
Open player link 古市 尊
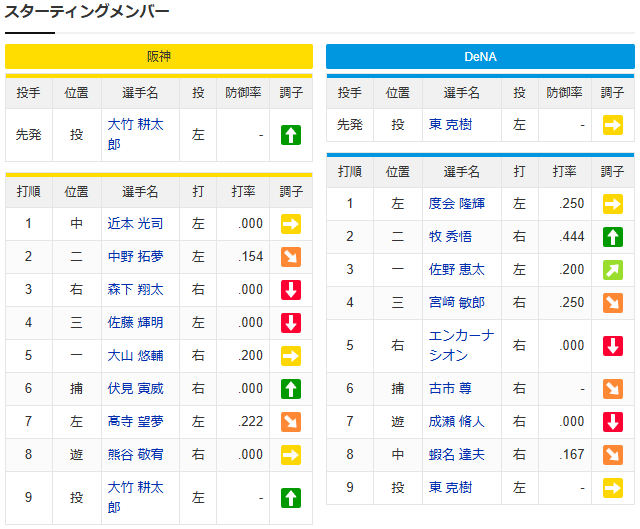[450, 389]
